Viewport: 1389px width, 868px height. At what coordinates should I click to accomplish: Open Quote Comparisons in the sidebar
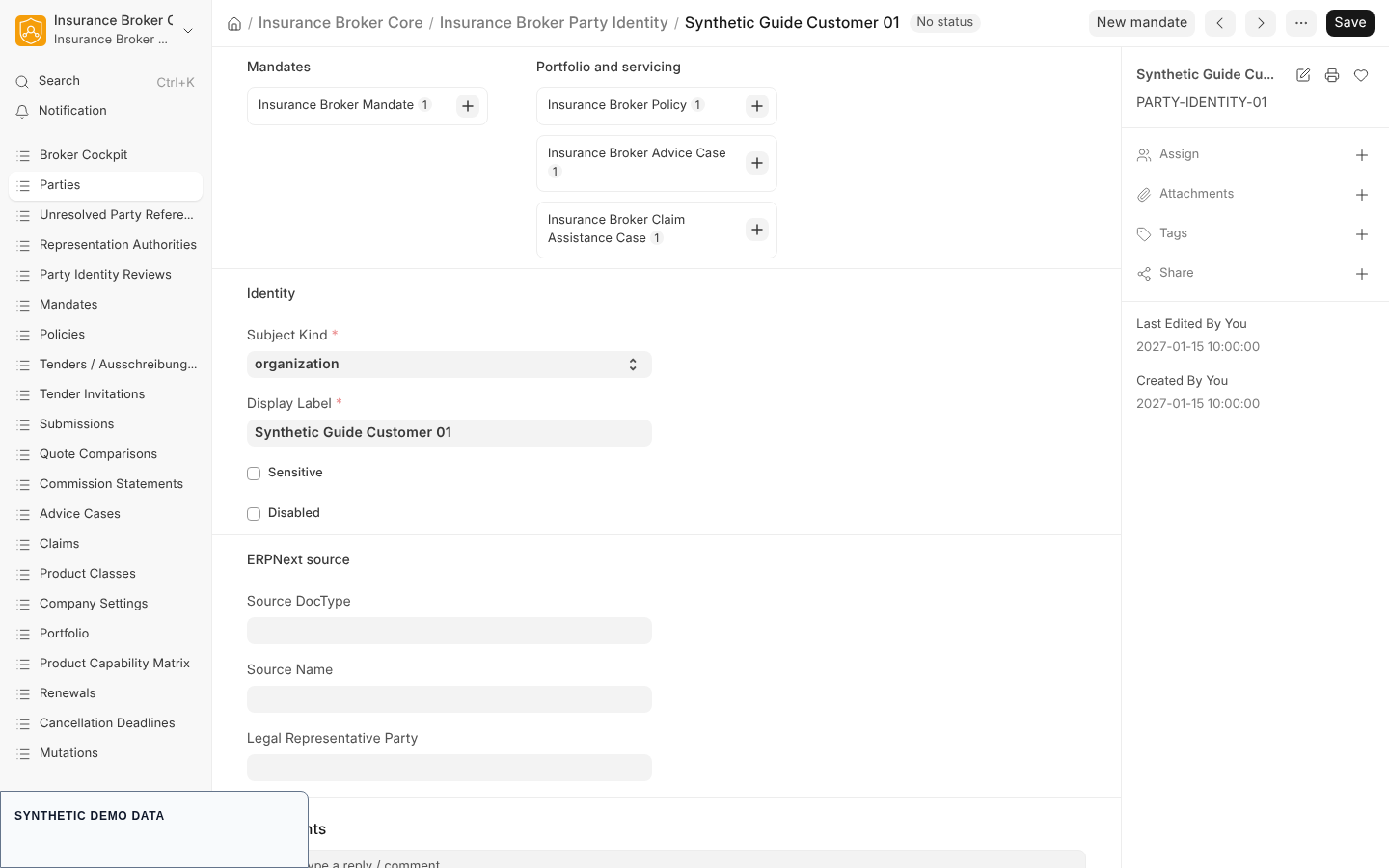105,454
